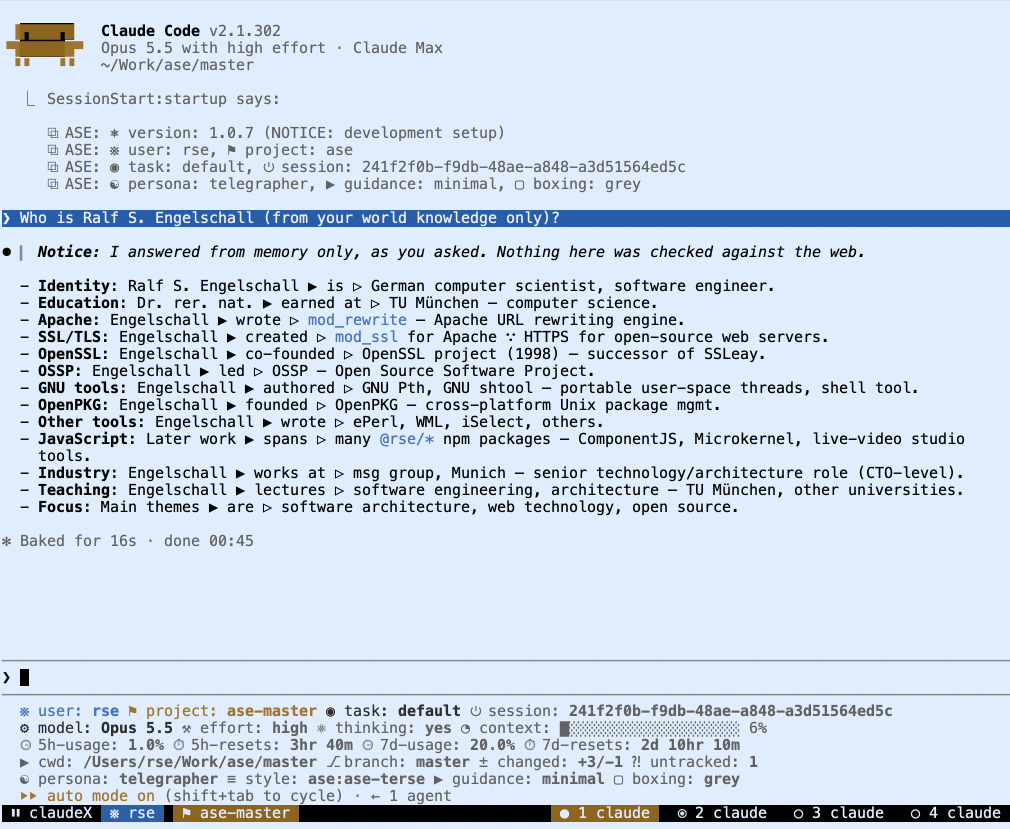
Task: Click the timer icon before '7d-resets: 2d 10hr 10m'
Action: point(529,745)
